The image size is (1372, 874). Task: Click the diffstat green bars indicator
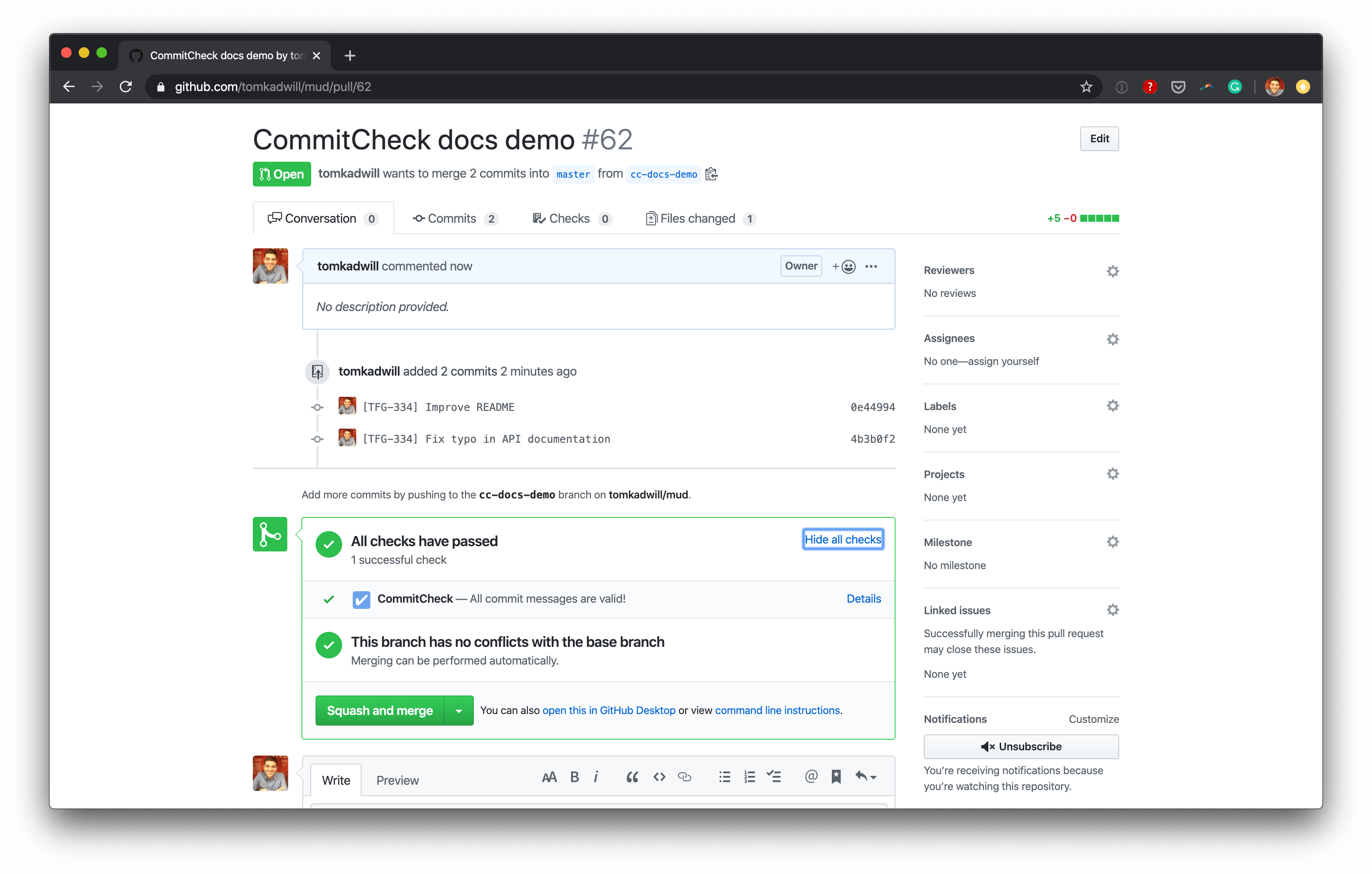pos(1099,218)
